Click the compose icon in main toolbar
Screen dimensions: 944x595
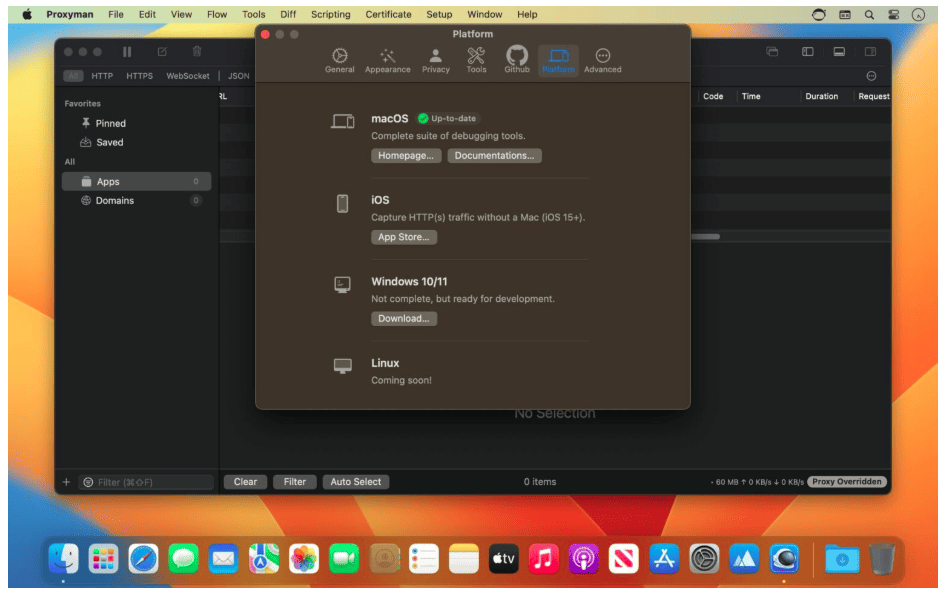coord(162,52)
